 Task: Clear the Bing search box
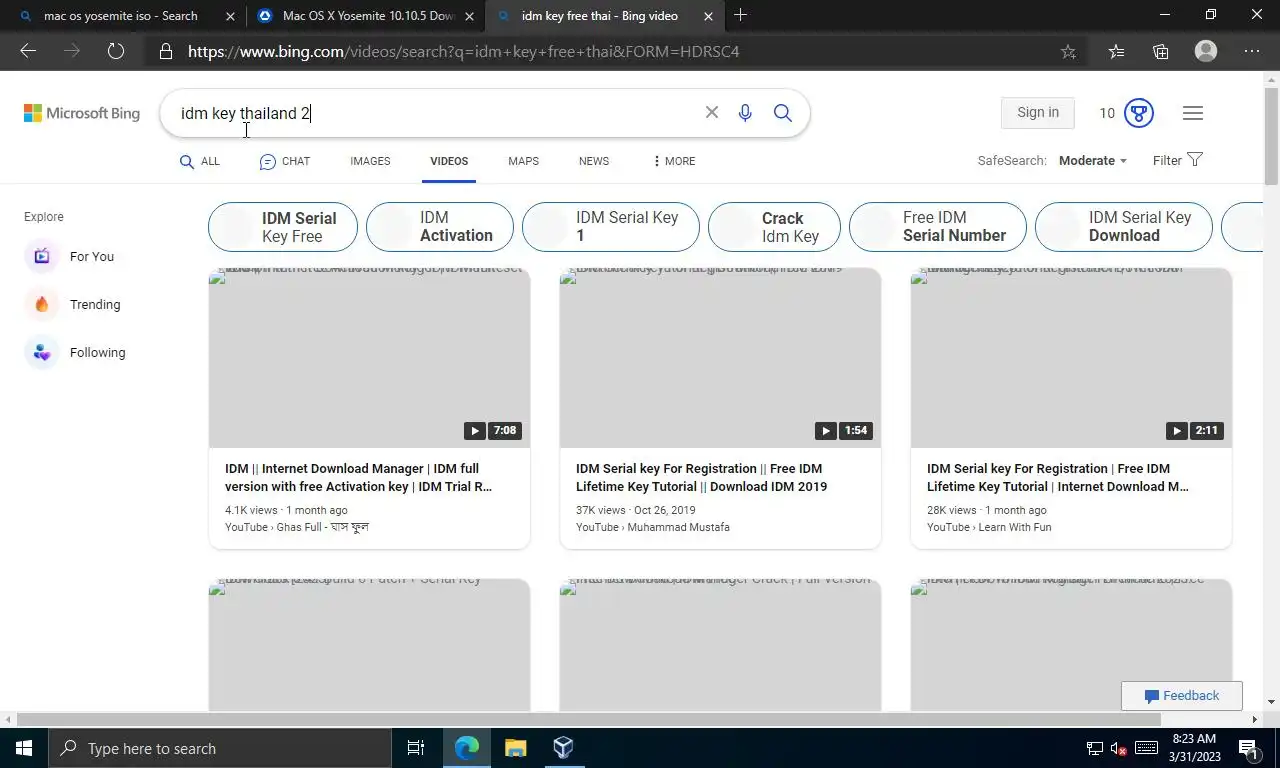tap(712, 113)
